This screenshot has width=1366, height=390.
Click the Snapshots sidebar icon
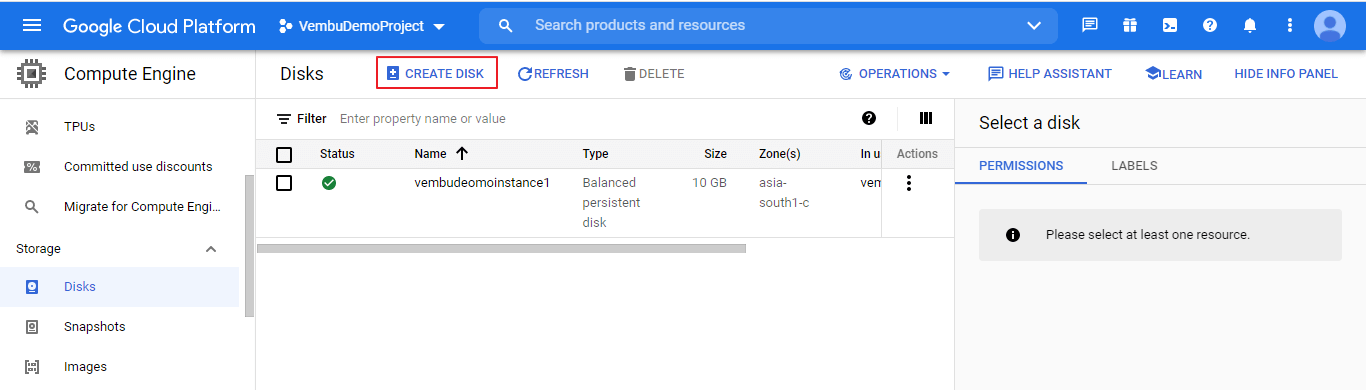click(x=32, y=327)
